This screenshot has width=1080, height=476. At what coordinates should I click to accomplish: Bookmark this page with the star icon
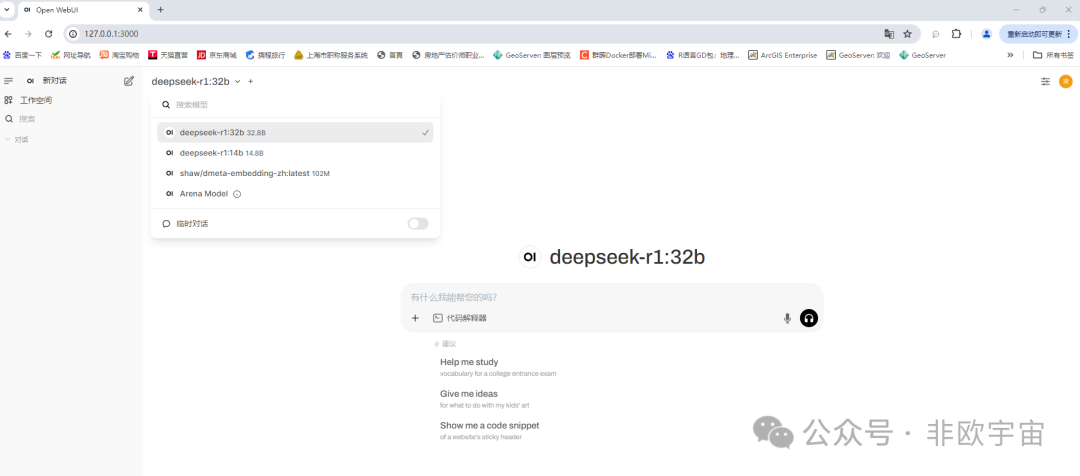point(907,34)
